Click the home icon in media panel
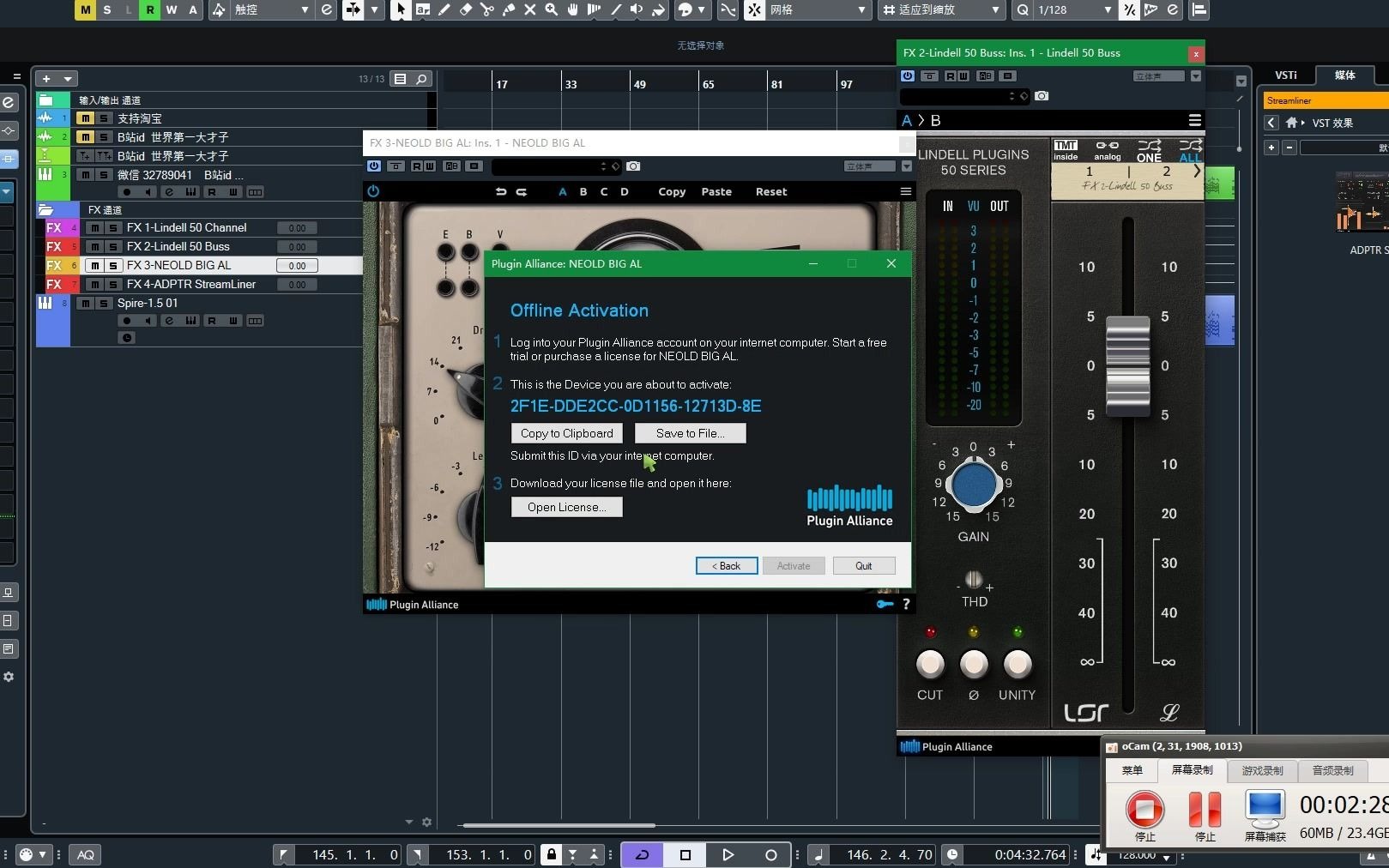 tap(1291, 123)
